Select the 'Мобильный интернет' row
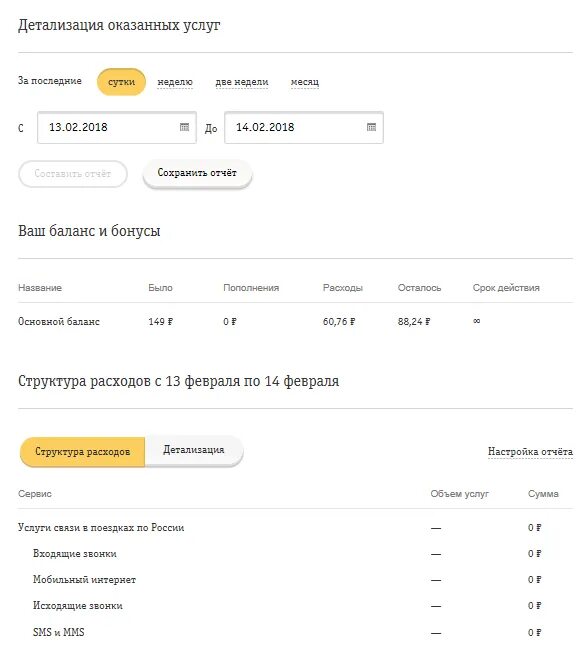 coord(296,580)
